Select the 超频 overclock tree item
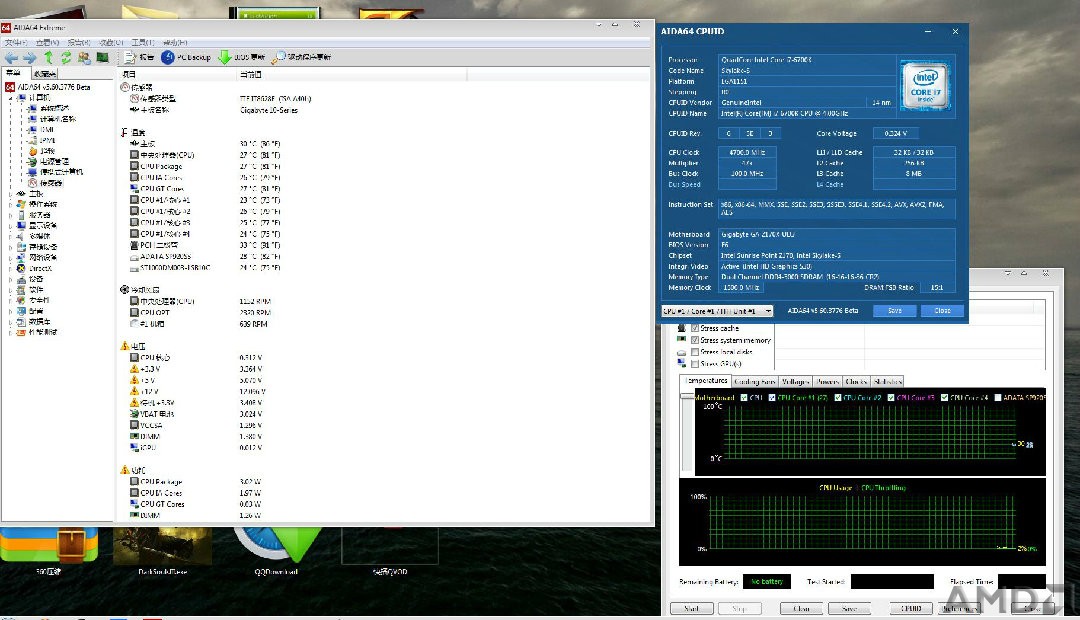1080x620 pixels. pyautogui.click(x=42, y=151)
